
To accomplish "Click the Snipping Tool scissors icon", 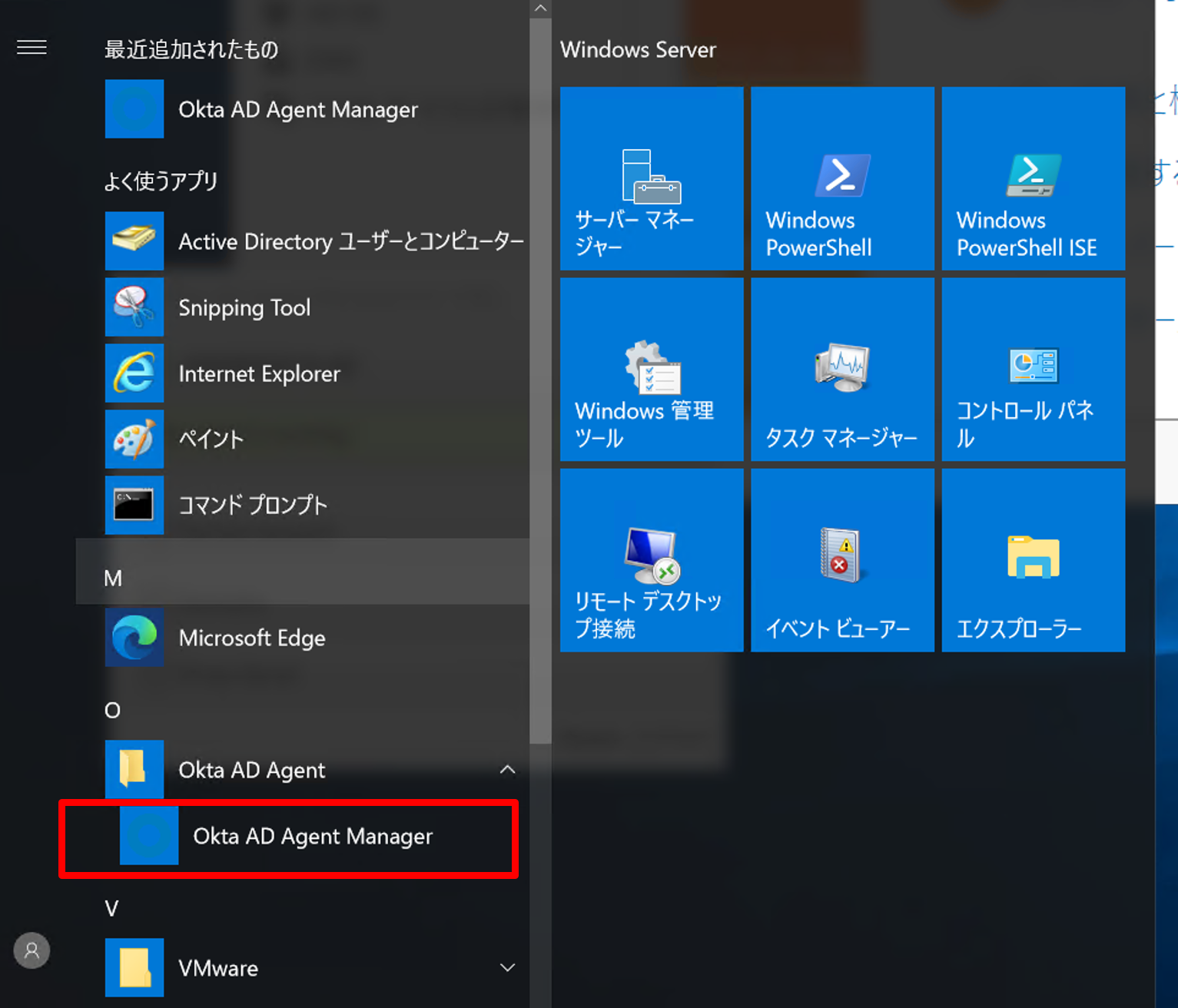I will [x=134, y=307].
